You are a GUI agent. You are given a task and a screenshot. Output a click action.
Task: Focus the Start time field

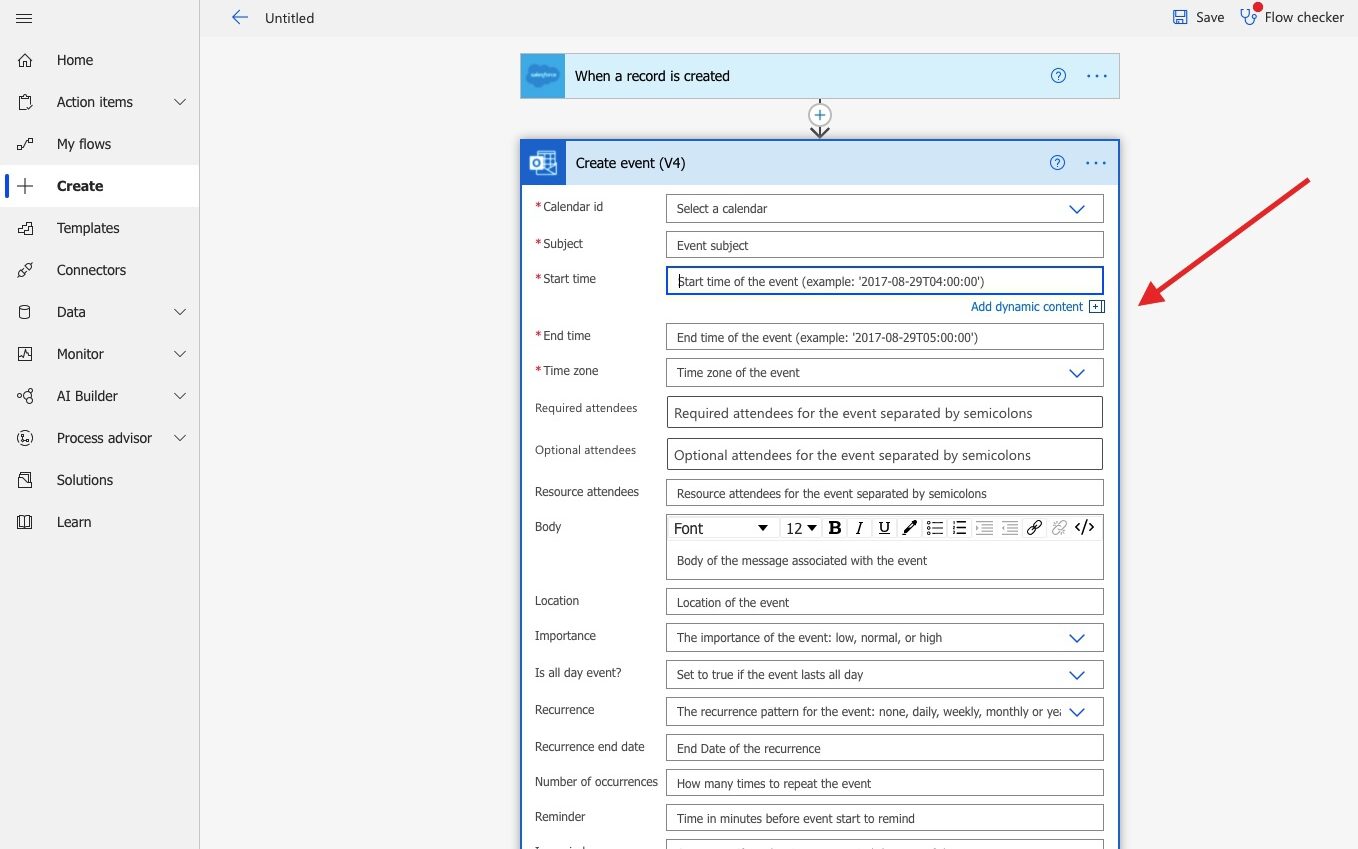point(885,281)
